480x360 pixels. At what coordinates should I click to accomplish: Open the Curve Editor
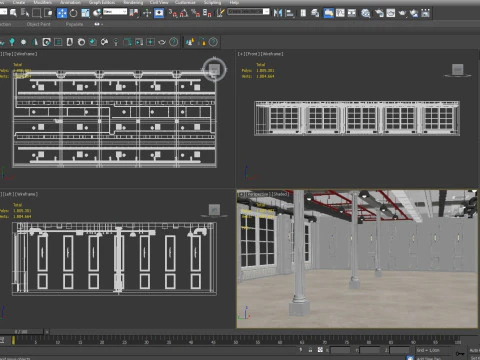pos(340,13)
